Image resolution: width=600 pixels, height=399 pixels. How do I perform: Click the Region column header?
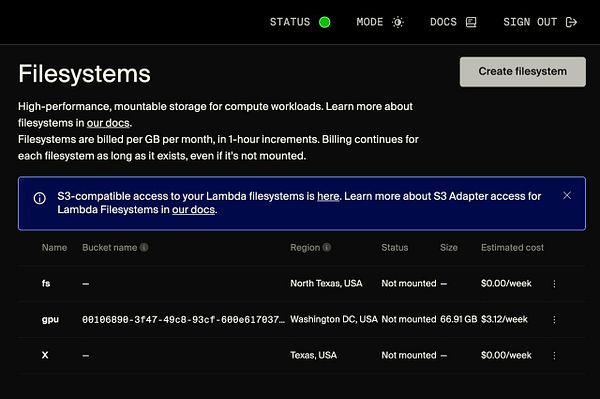pos(305,248)
